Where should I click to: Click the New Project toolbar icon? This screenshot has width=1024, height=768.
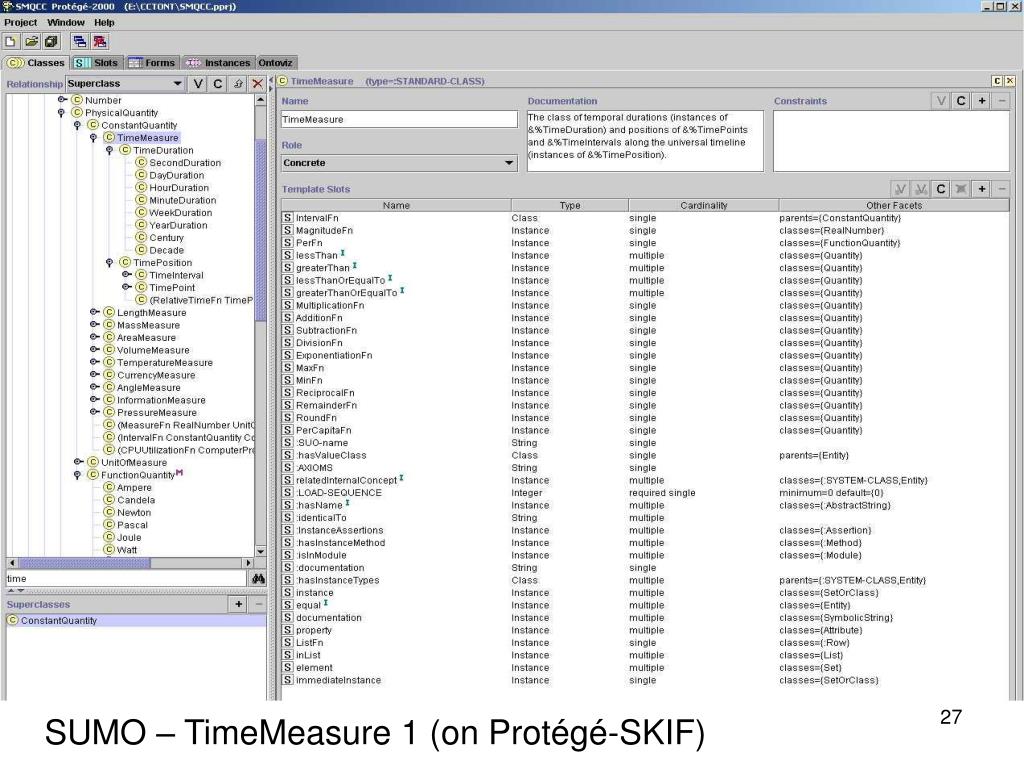(11, 42)
